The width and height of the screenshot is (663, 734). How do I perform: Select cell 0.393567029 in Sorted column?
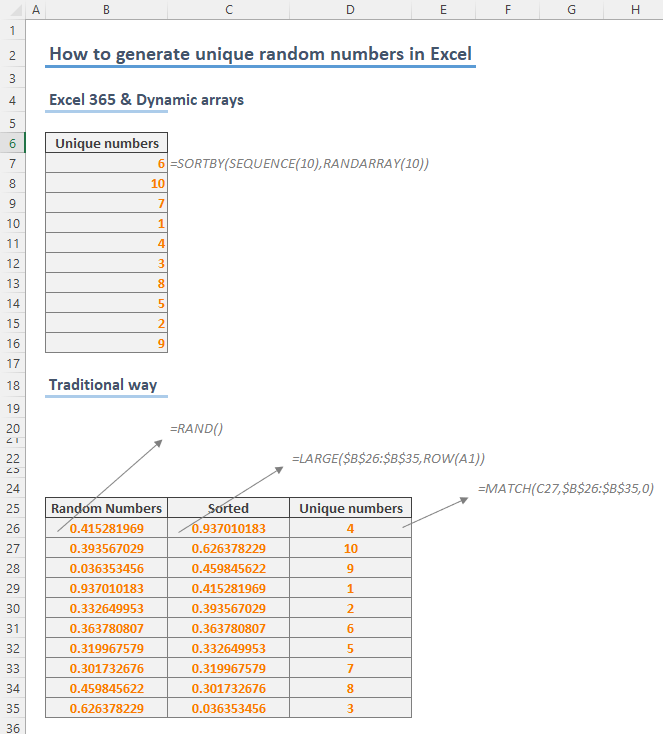point(228,608)
